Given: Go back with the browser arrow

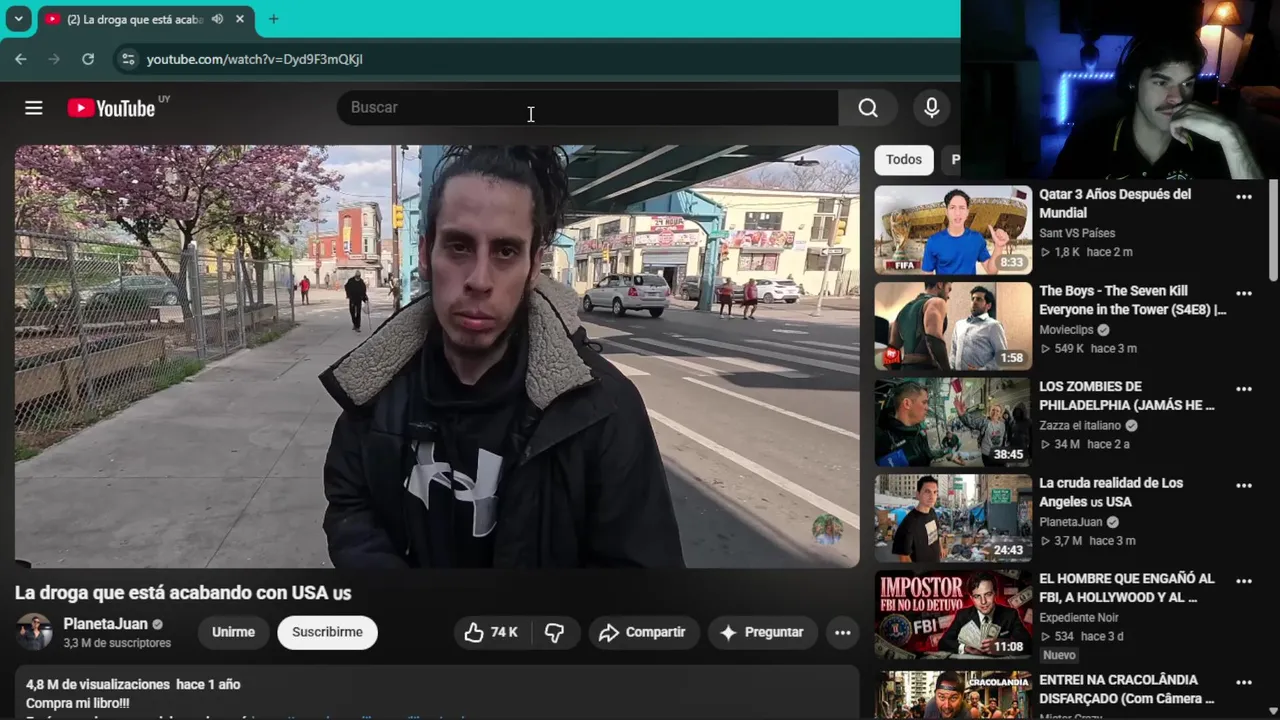Looking at the screenshot, I should 21,59.
